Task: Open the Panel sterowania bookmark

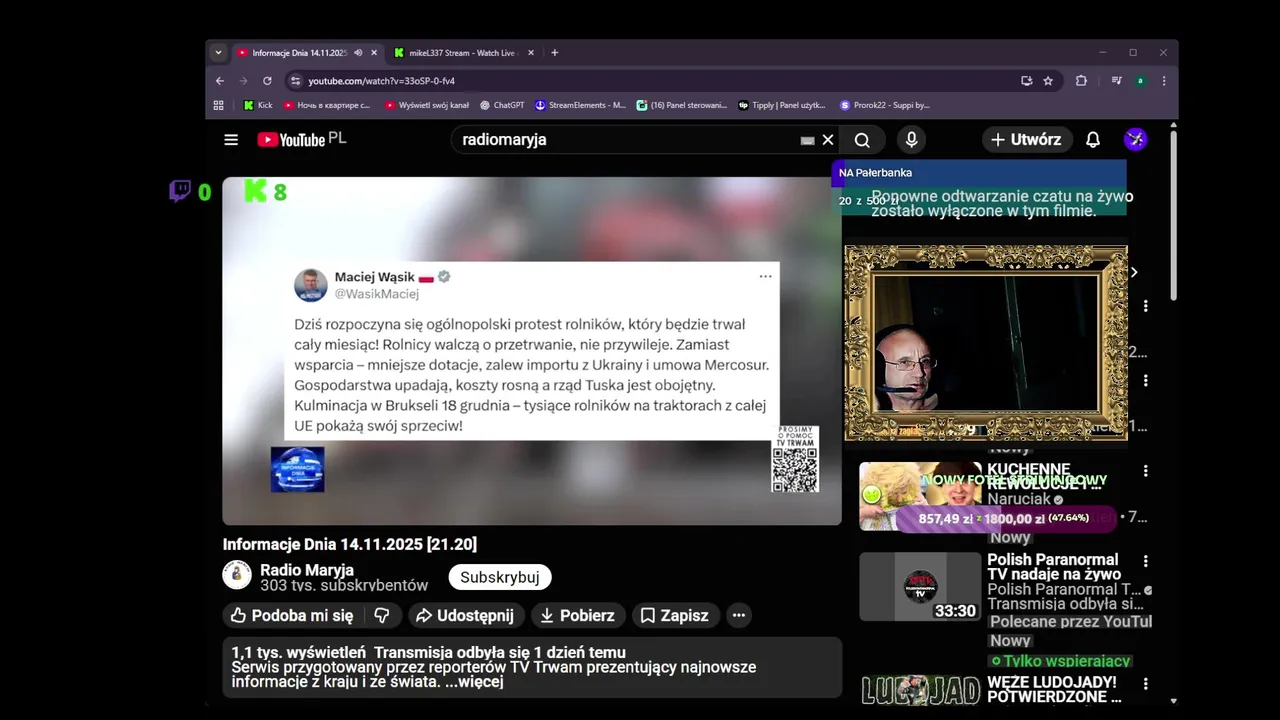Action: [x=682, y=105]
